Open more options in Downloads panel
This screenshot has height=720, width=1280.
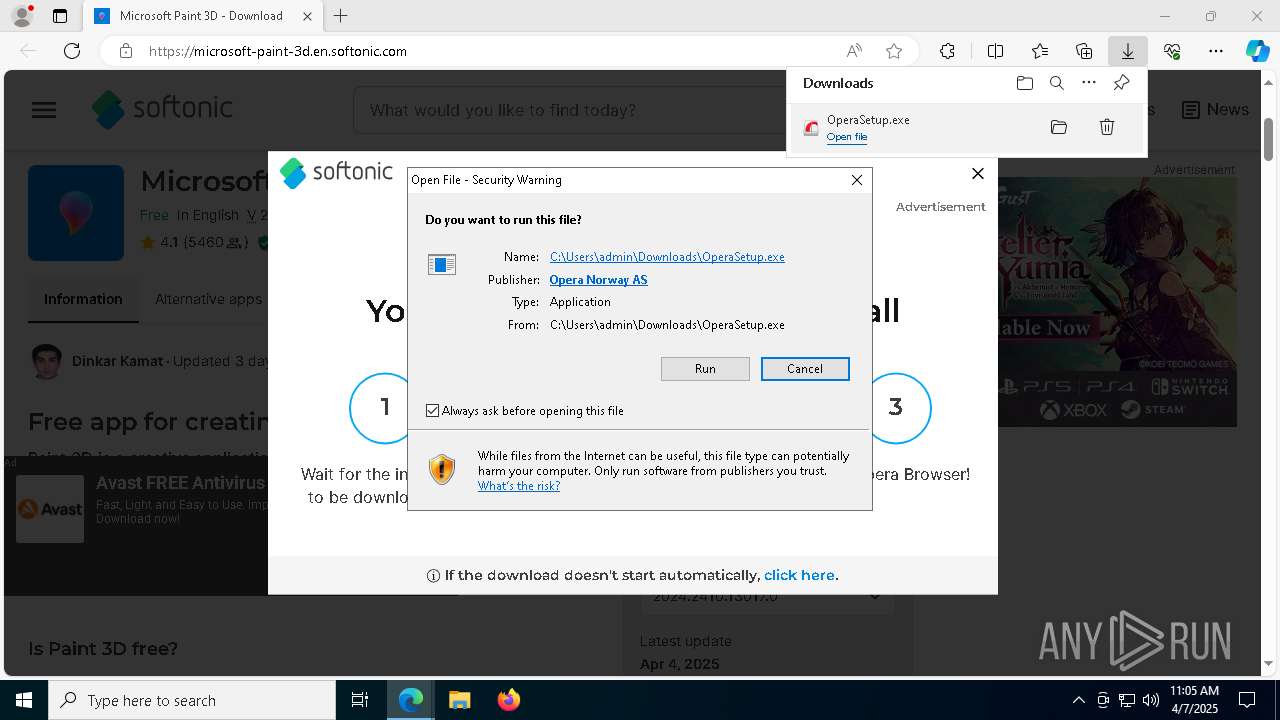coord(1089,83)
